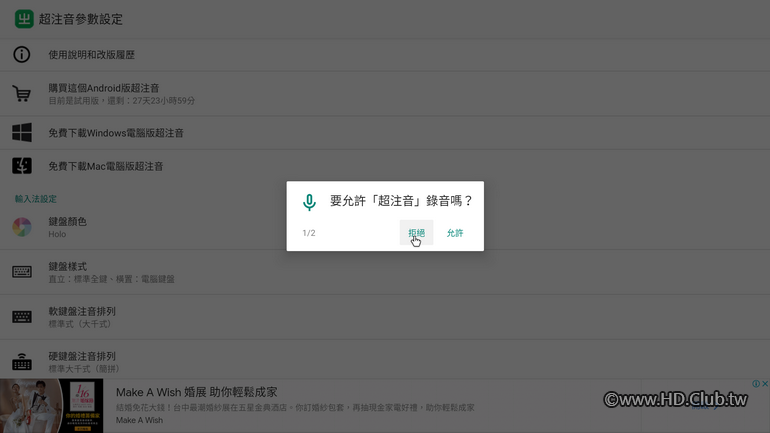
Task: Click the green 超注音 app logo icon
Action: (x=24, y=19)
